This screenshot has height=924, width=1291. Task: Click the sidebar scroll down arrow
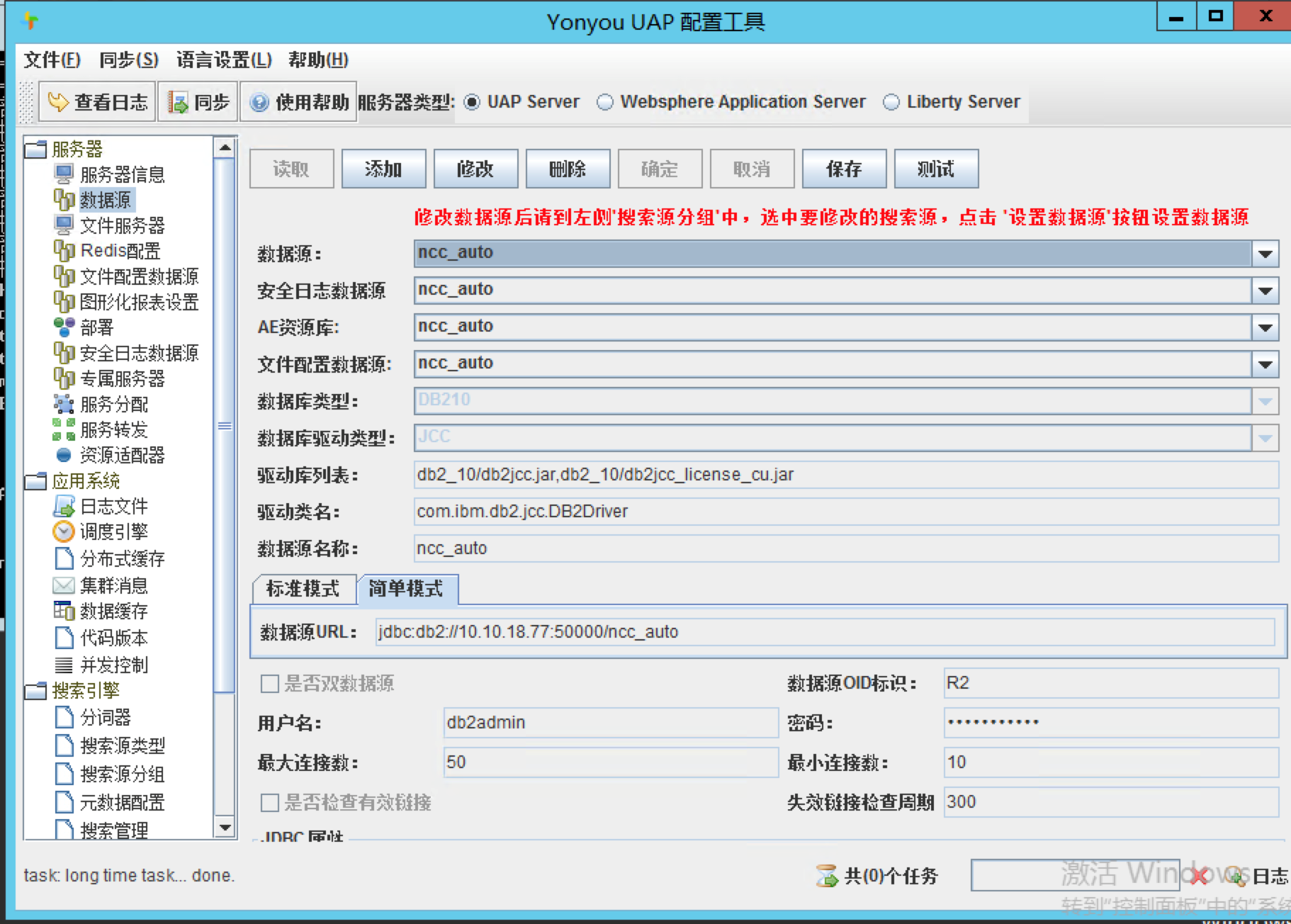tap(225, 827)
